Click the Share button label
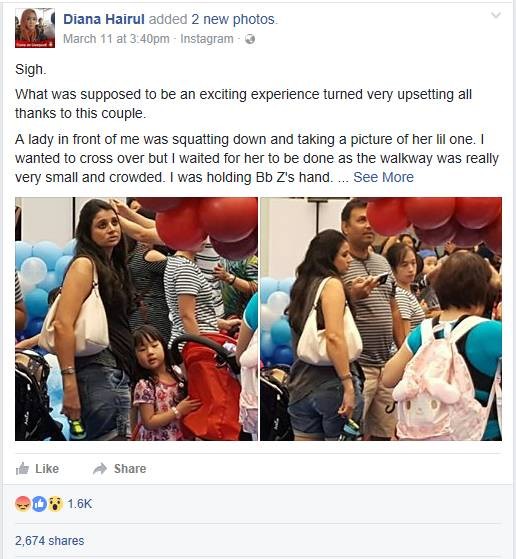 tap(130, 468)
